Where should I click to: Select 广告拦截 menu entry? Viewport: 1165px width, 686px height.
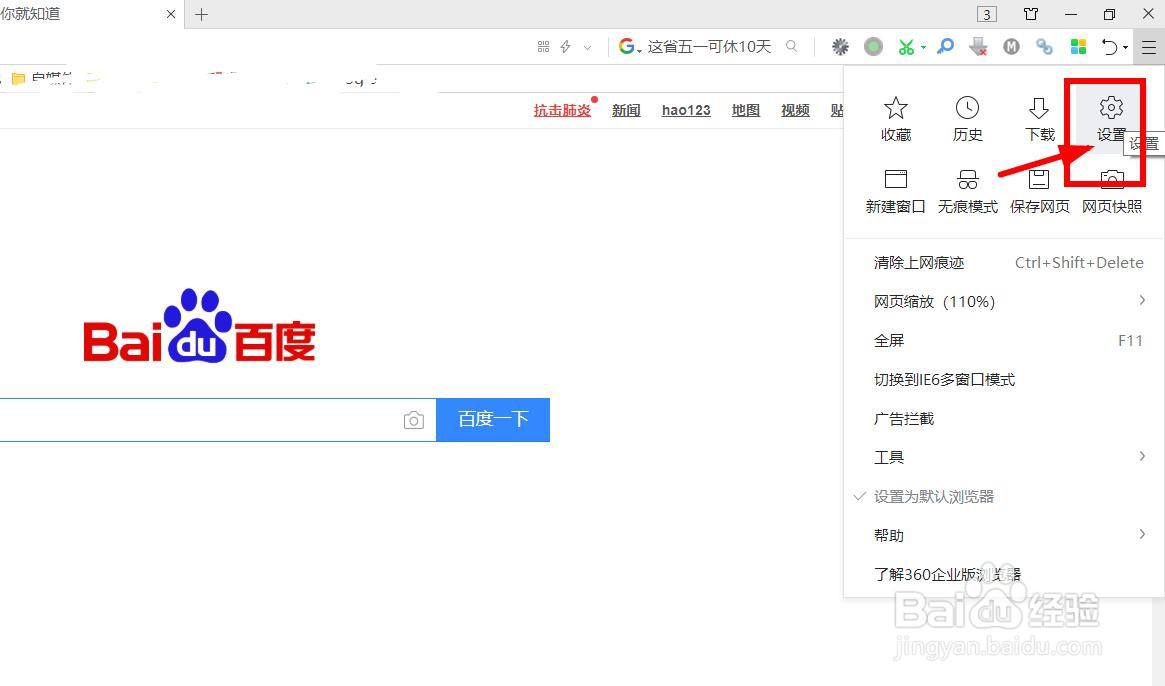pyautogui.click(x=1004, y=418)
